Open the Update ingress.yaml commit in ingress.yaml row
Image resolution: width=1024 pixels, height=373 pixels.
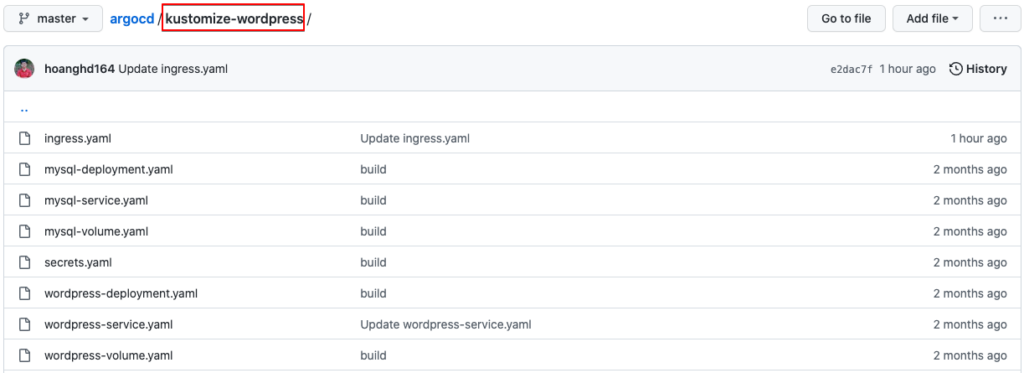coord(415,138)
